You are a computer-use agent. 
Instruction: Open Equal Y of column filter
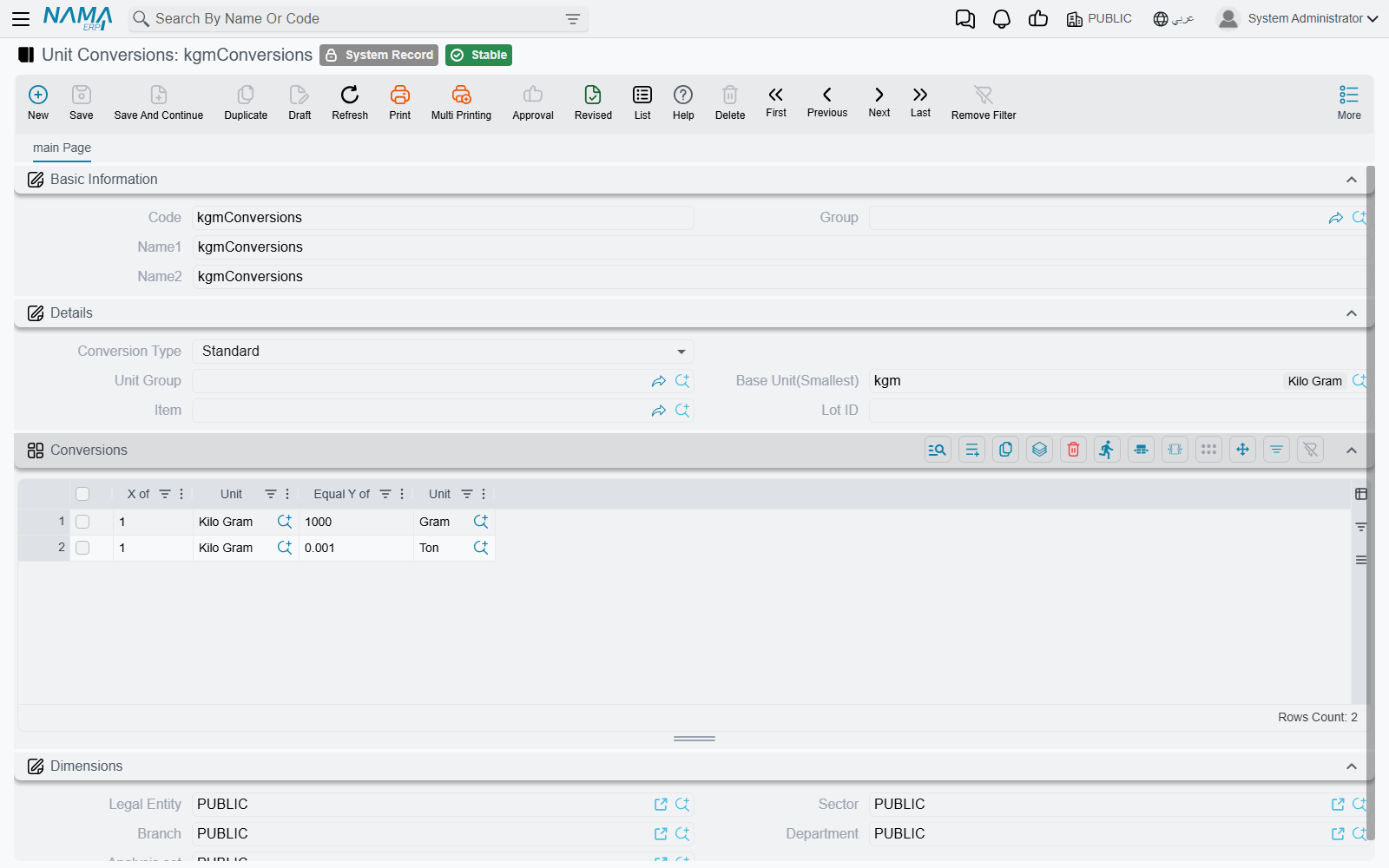pos(385,494)
